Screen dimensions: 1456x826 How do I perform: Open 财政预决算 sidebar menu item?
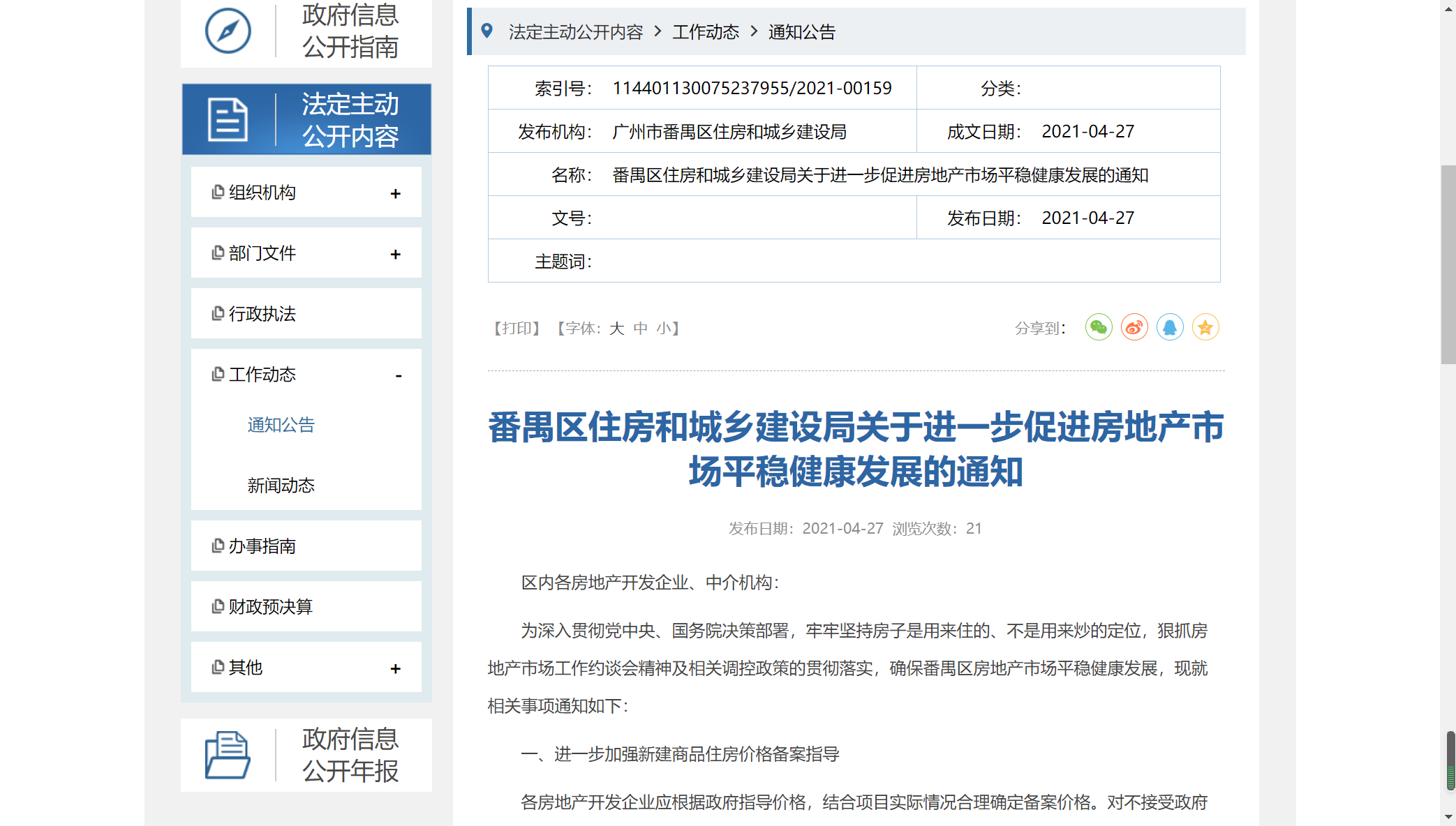pyautogui.click(x=306, y=606)
